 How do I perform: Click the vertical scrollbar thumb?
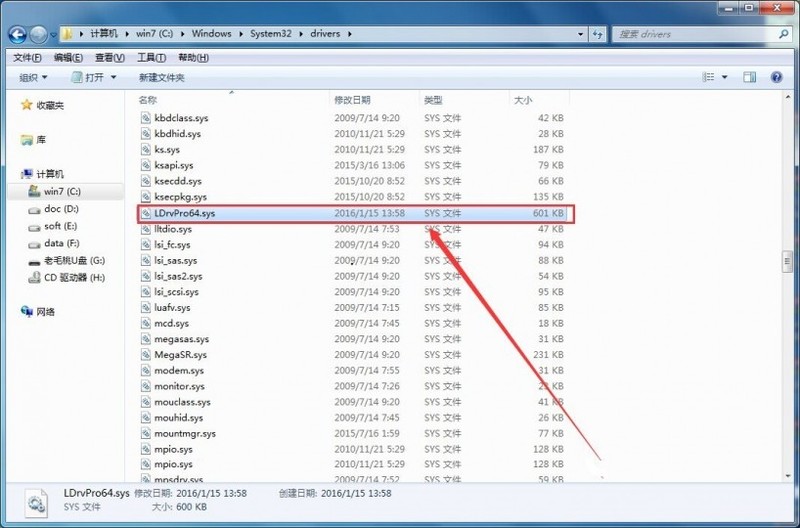(x=787, y=262)
